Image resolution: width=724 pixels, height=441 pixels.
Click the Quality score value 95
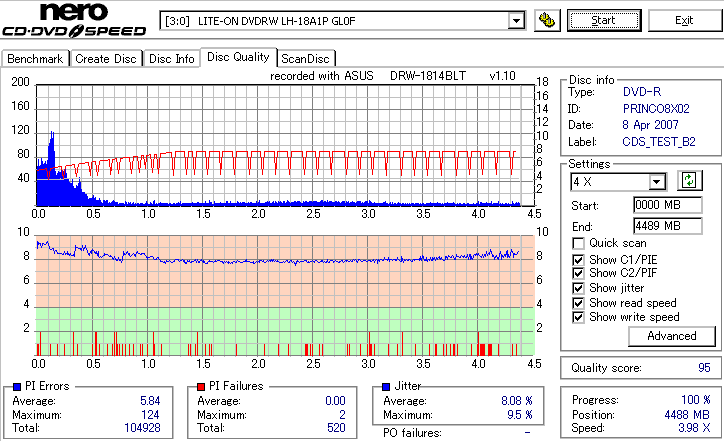click(x=704, y=368)
